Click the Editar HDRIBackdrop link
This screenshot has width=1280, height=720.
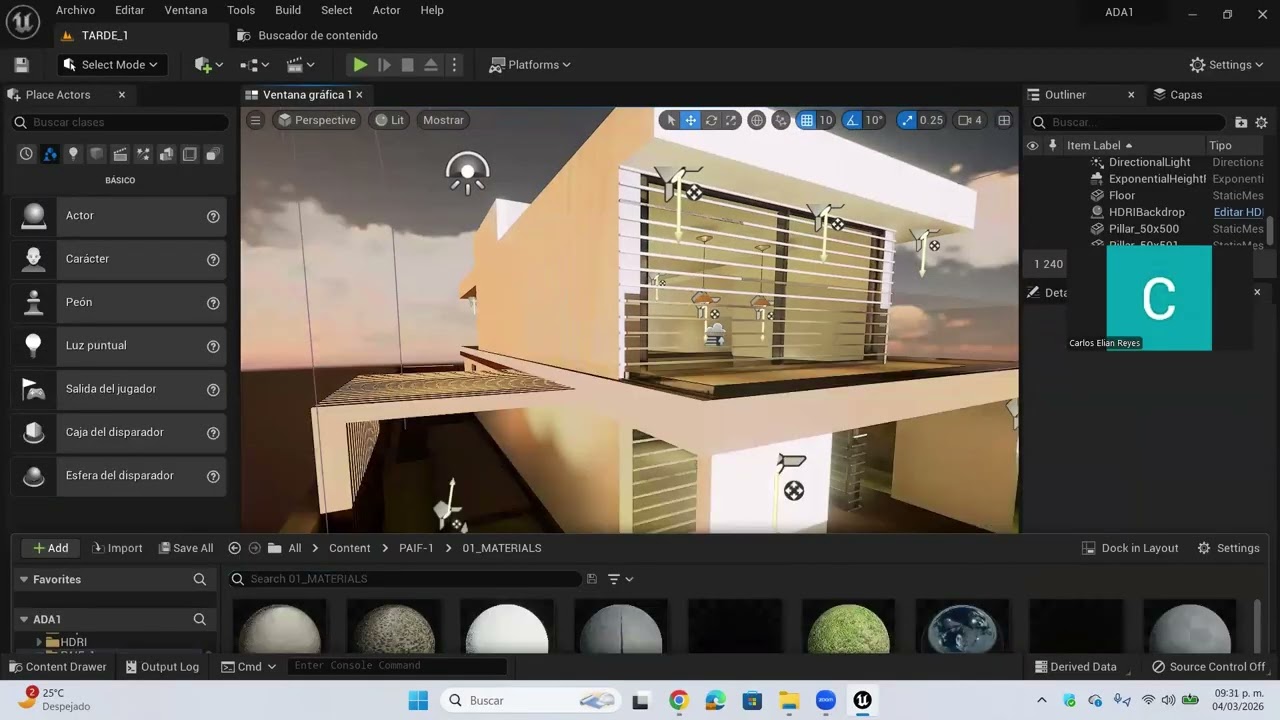1238,213
